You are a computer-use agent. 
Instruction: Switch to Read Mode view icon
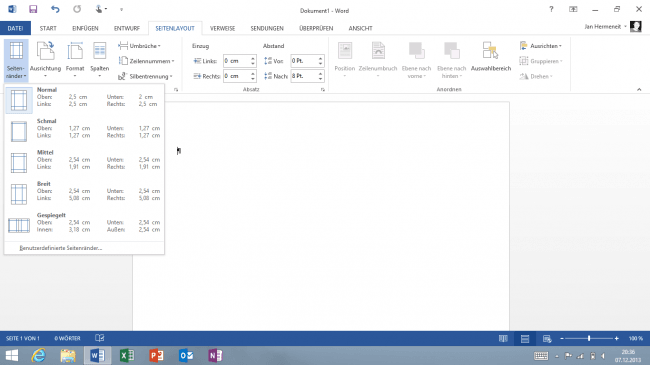(503, 338)
